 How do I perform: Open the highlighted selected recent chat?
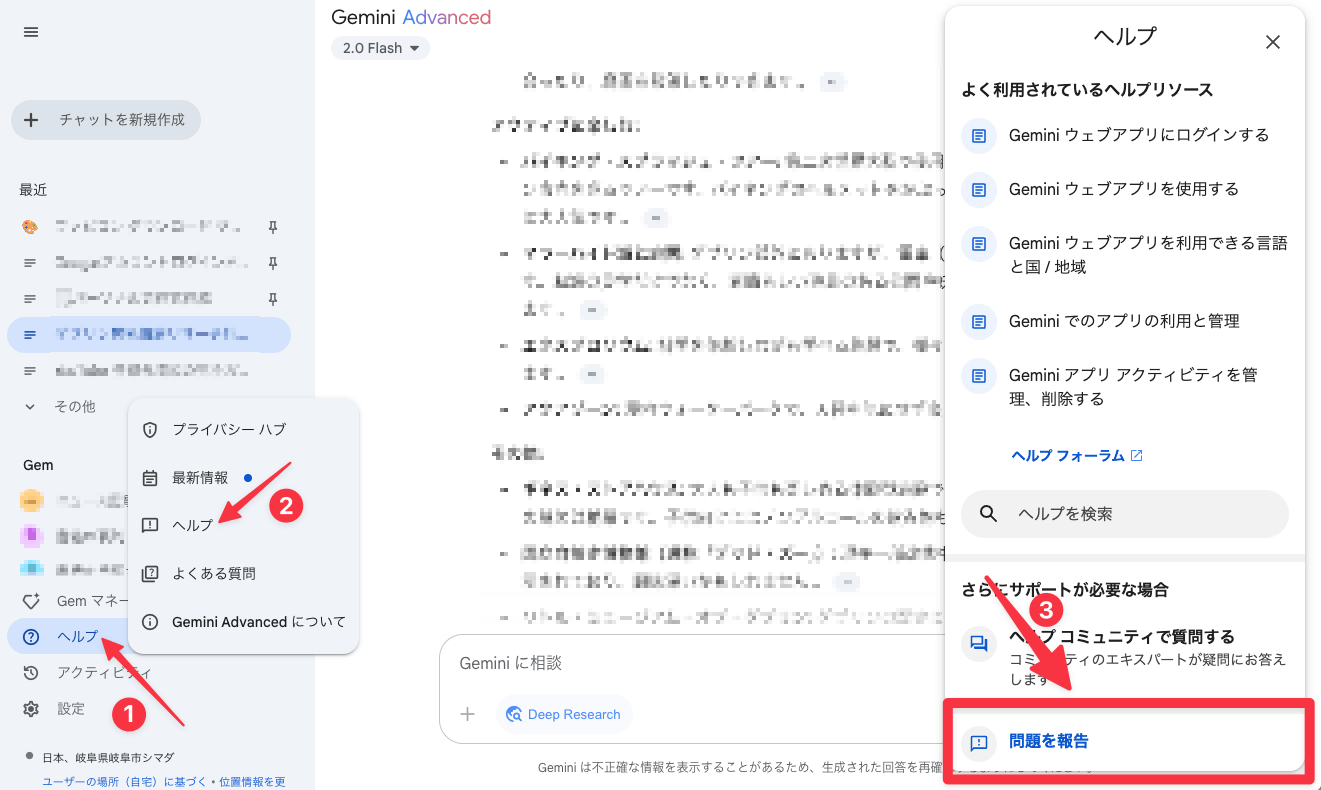click(x=149, y=335)
